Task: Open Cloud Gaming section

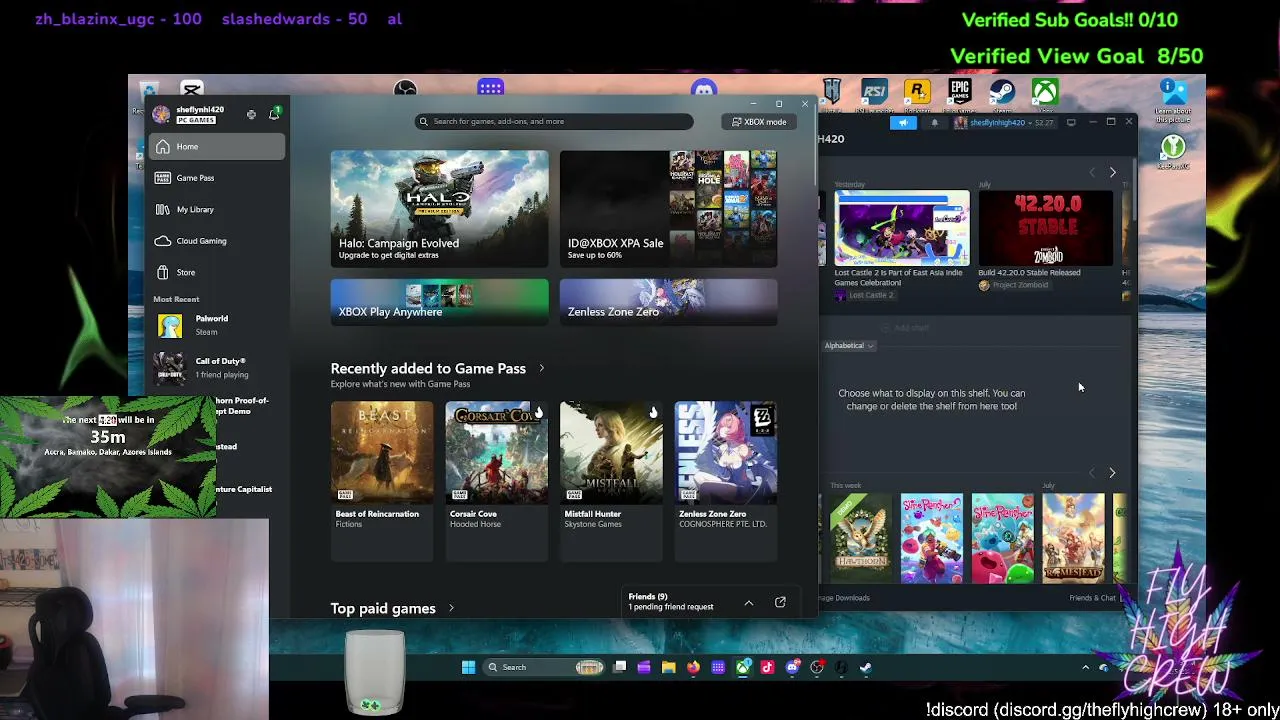Action: [x=217, y=241]
